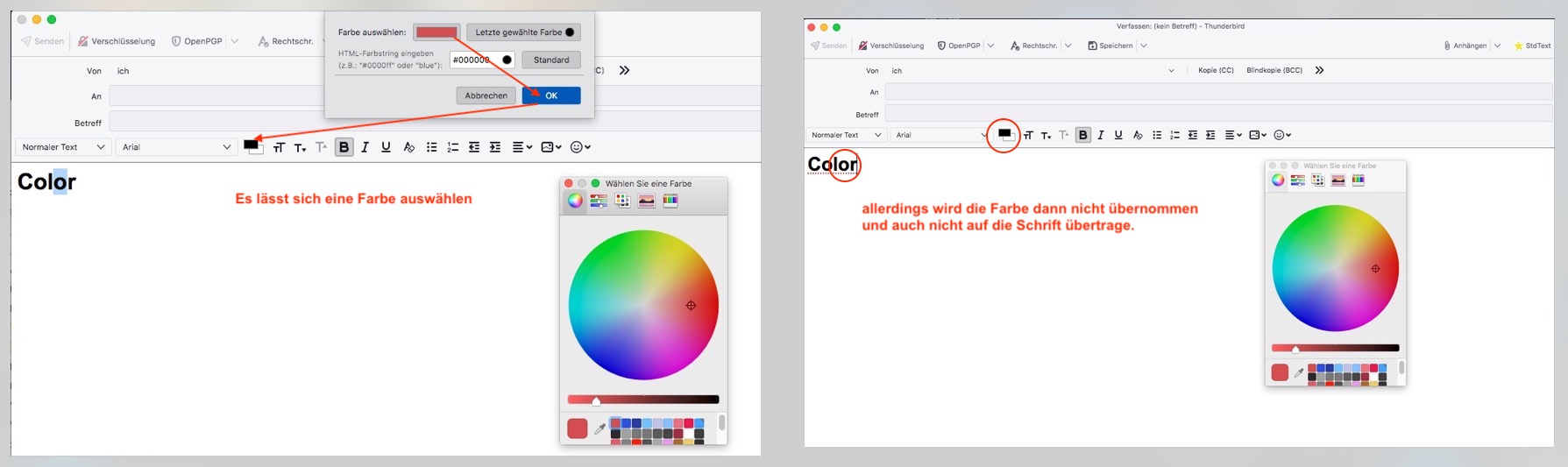This screenshot has height=467, width=1568.
Task: Click Senden in the left compose window
Action: coord(43,41)
